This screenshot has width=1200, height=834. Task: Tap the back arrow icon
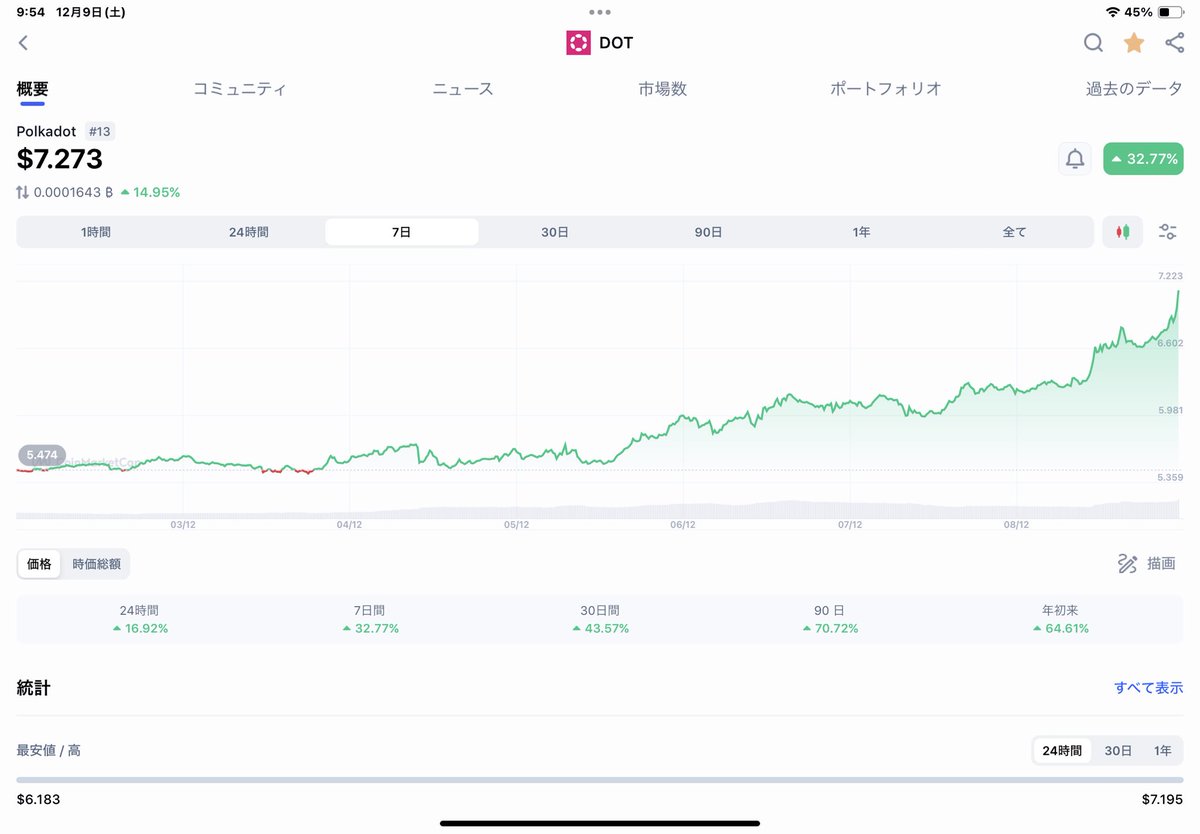tap(23, 43)
